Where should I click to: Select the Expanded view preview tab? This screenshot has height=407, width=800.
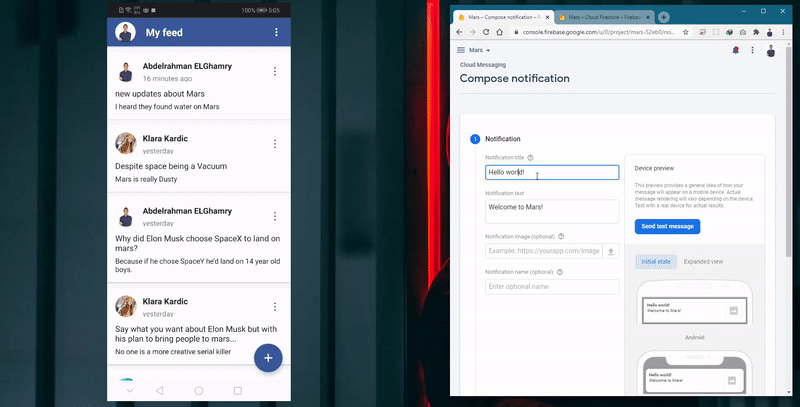point(703,262)
